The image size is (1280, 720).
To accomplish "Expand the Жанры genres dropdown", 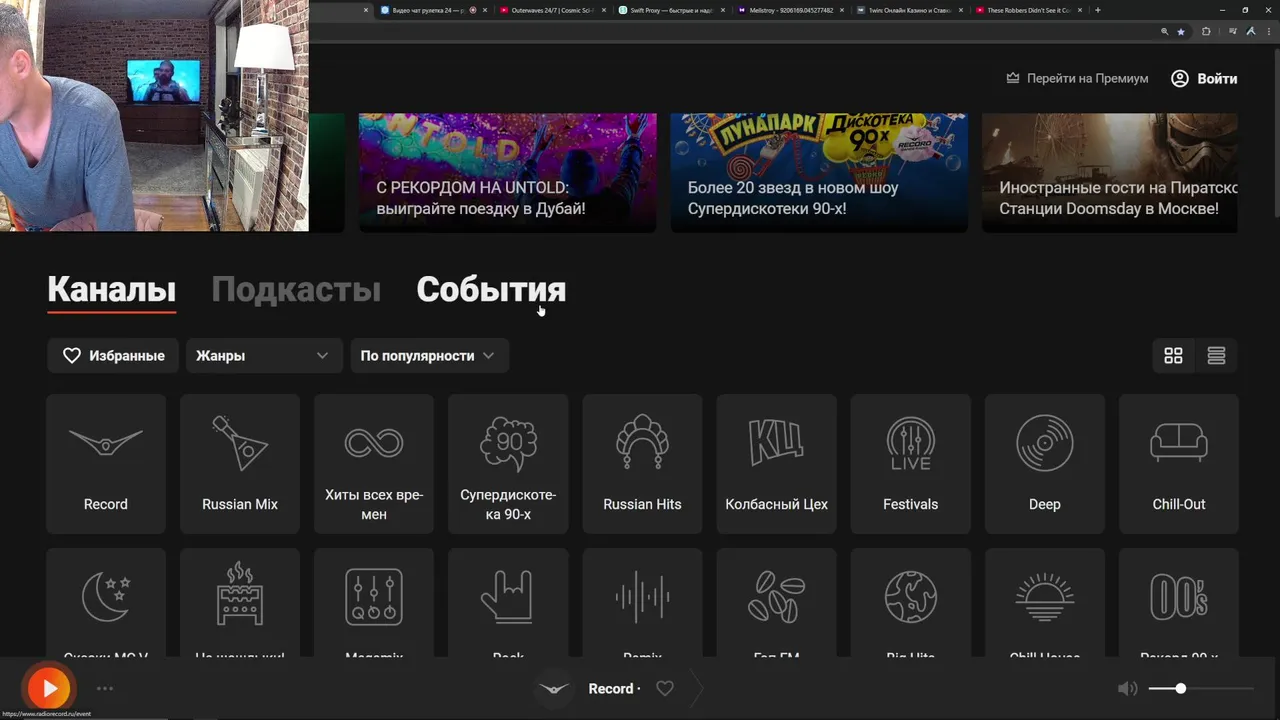I will click(262, 355).
